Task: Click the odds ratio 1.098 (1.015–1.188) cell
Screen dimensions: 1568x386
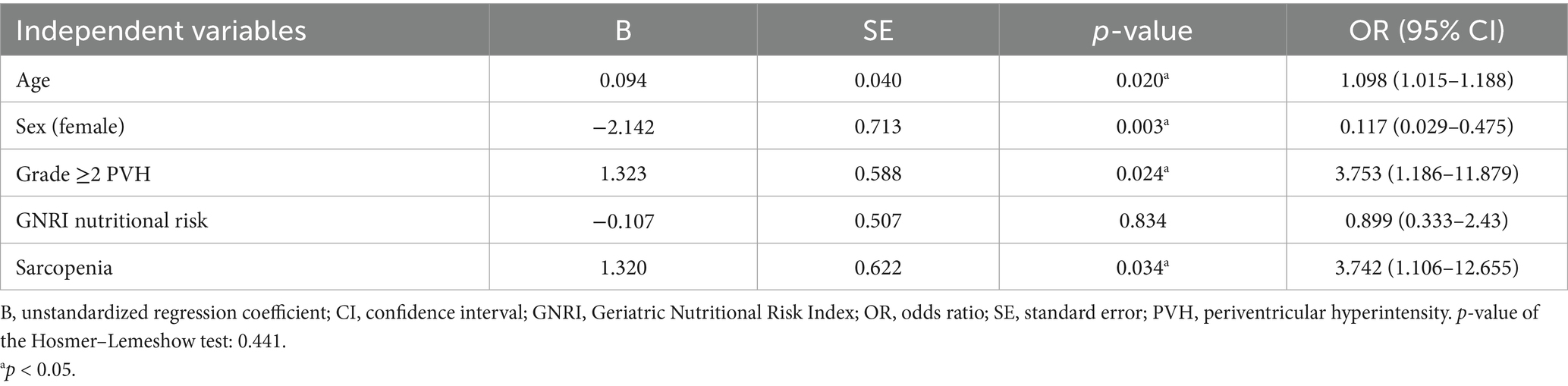Action: point(1427,80)
